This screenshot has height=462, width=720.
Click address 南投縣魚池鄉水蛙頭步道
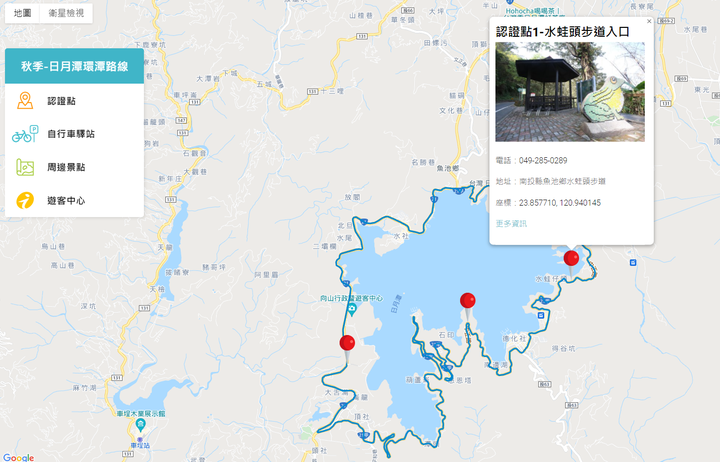coord(562,181)
